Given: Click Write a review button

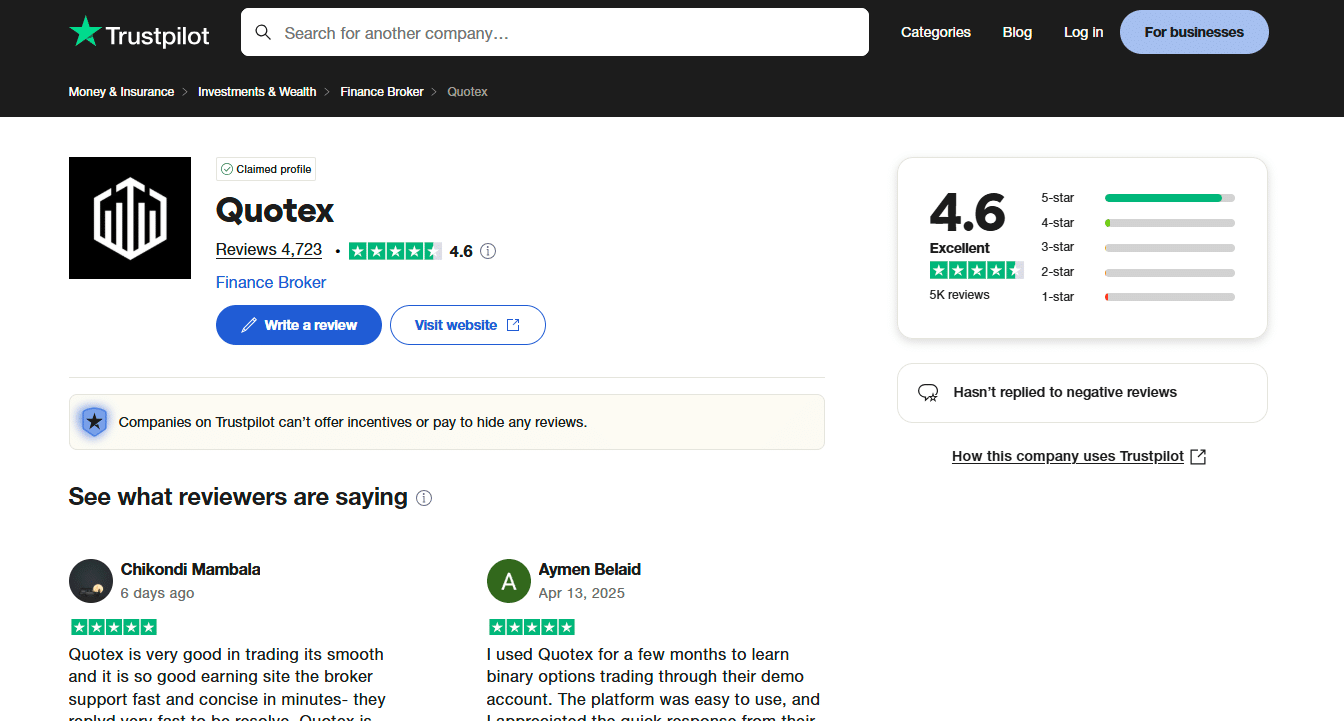Looking at the screenshot, I should point(299,325).
